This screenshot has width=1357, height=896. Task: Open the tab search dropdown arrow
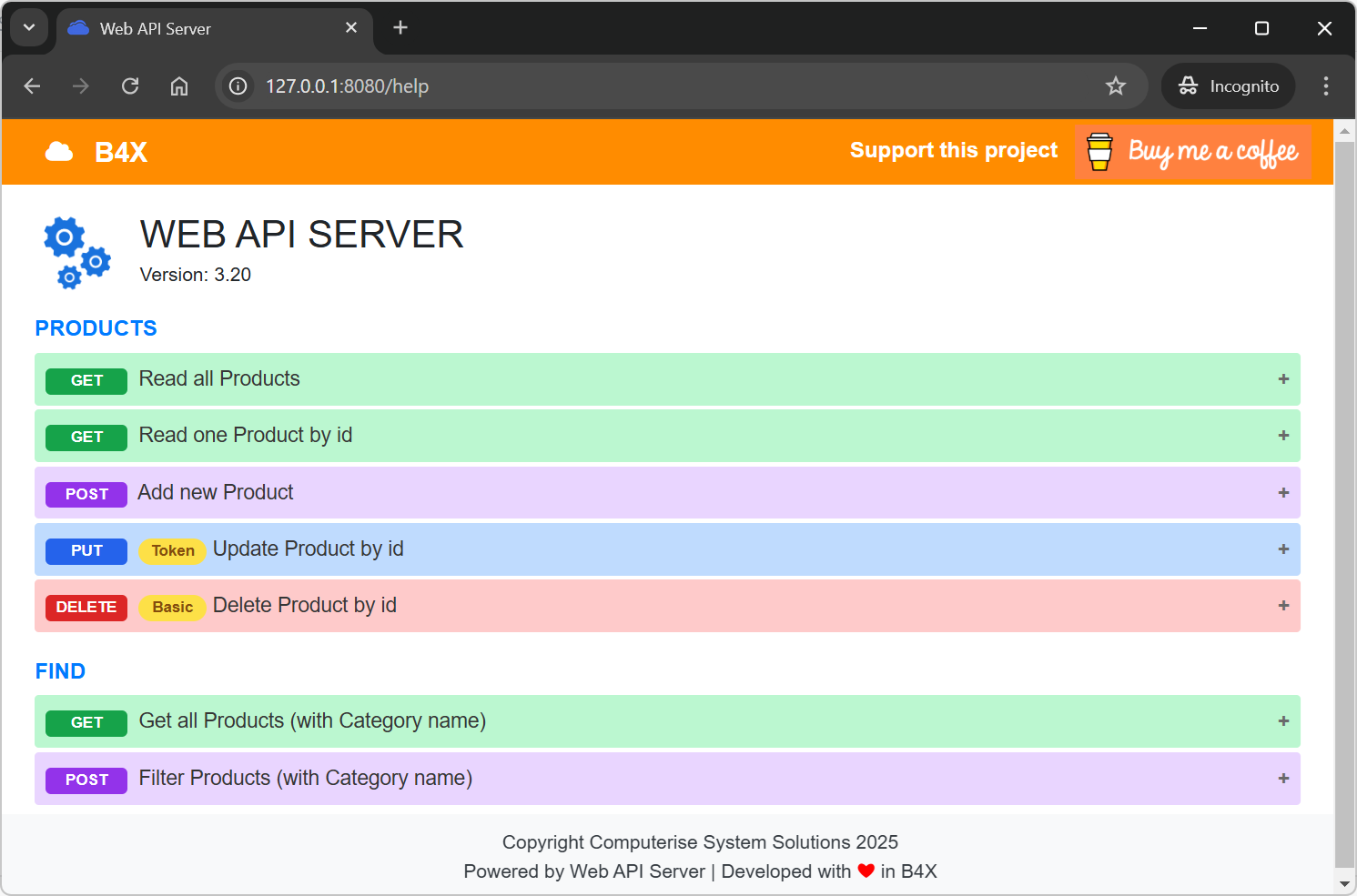[29, 27]
